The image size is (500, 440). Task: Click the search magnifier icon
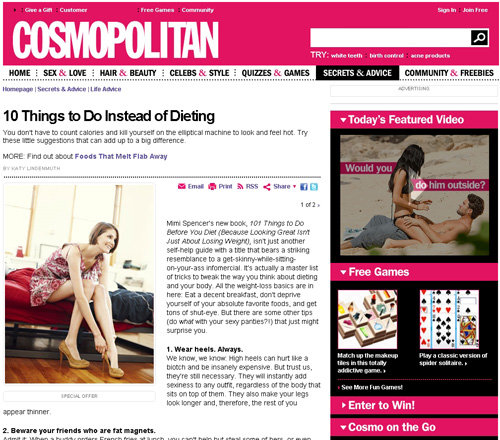pyautogui.click(x=480, y=37)
